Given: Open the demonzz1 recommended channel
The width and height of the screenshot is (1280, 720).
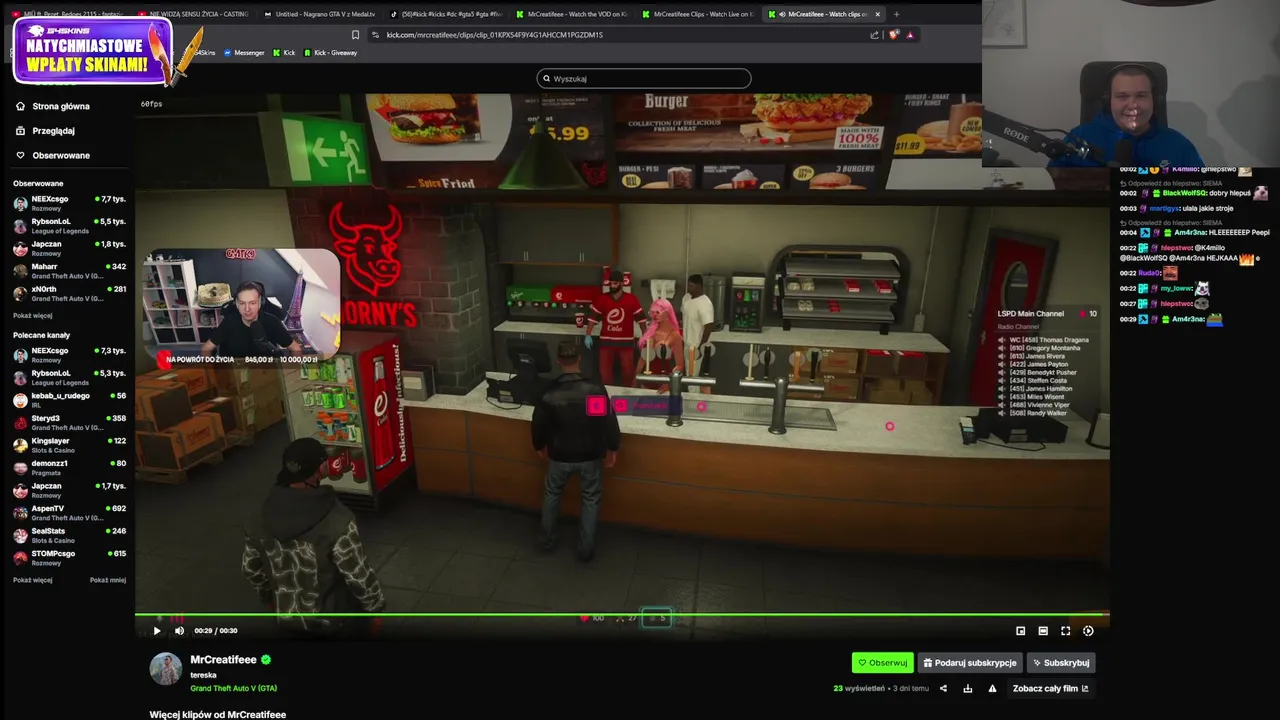Looking at the screenshot, I should tap(69, 467).
